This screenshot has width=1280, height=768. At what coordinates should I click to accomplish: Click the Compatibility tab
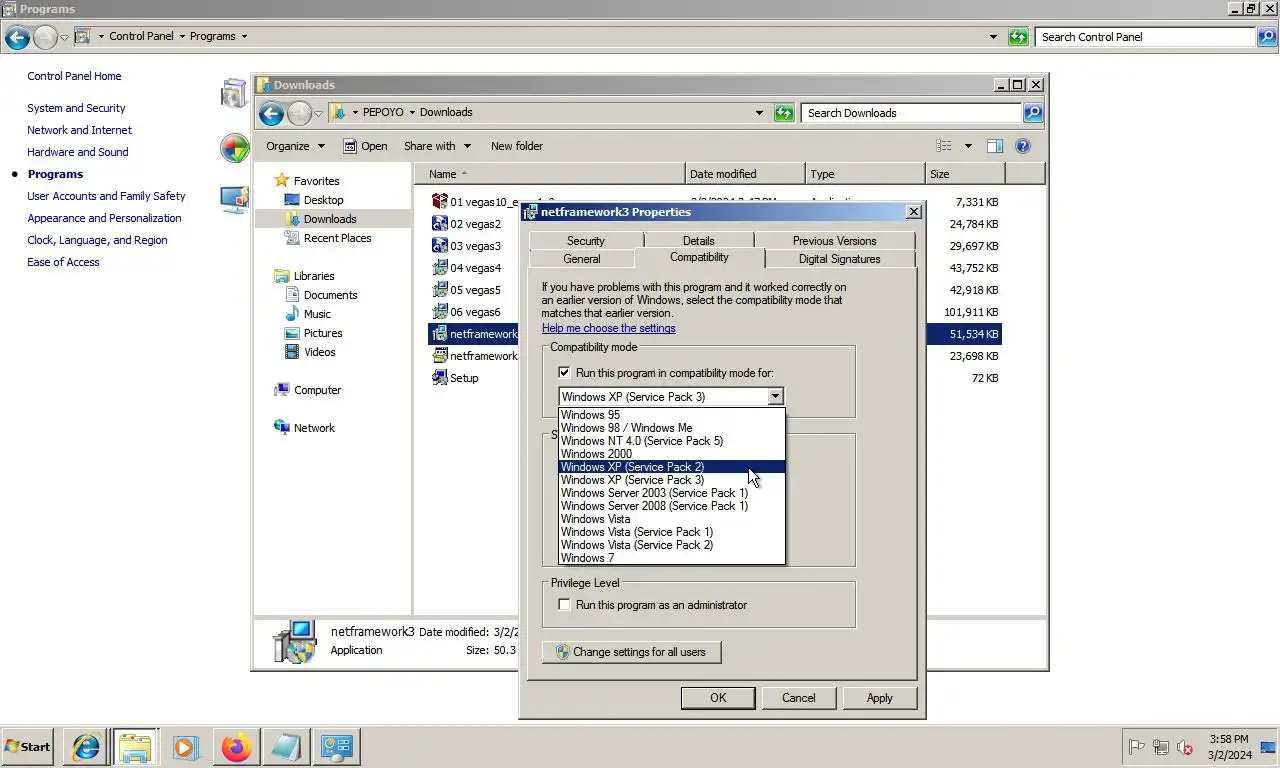(x=699, y=258)
